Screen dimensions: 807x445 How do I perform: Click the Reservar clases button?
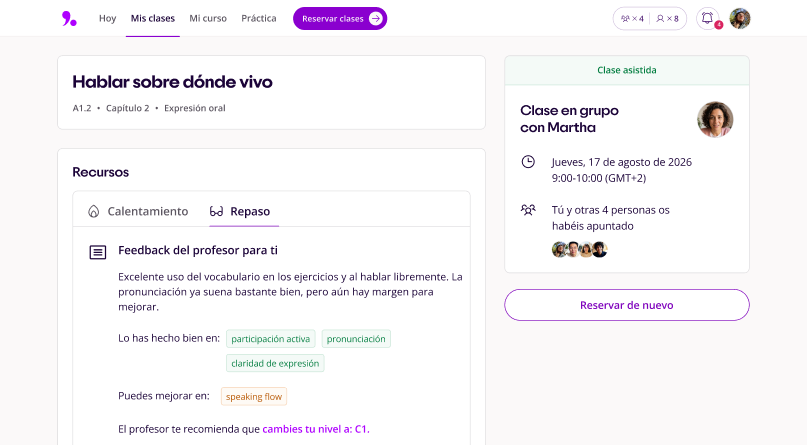point(340,19)
